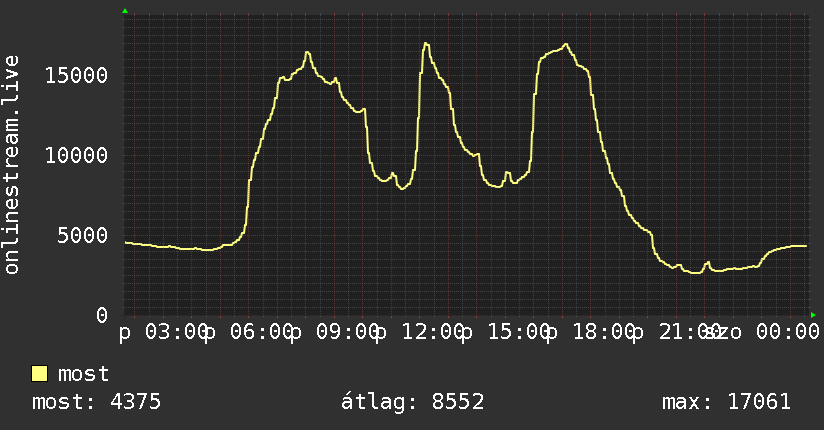824x430 pixels.
Task: Click the 'max: 17061' statistic
Action: point(726,402)
